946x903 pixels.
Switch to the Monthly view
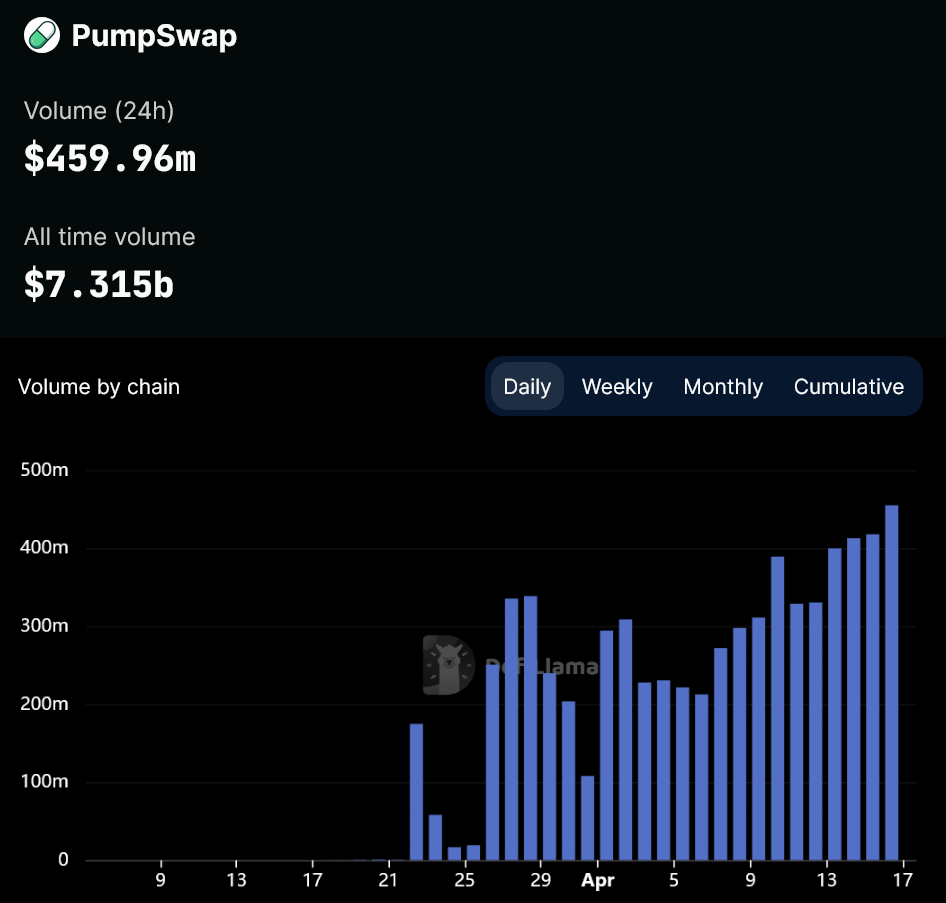click(x=723, y=387)
